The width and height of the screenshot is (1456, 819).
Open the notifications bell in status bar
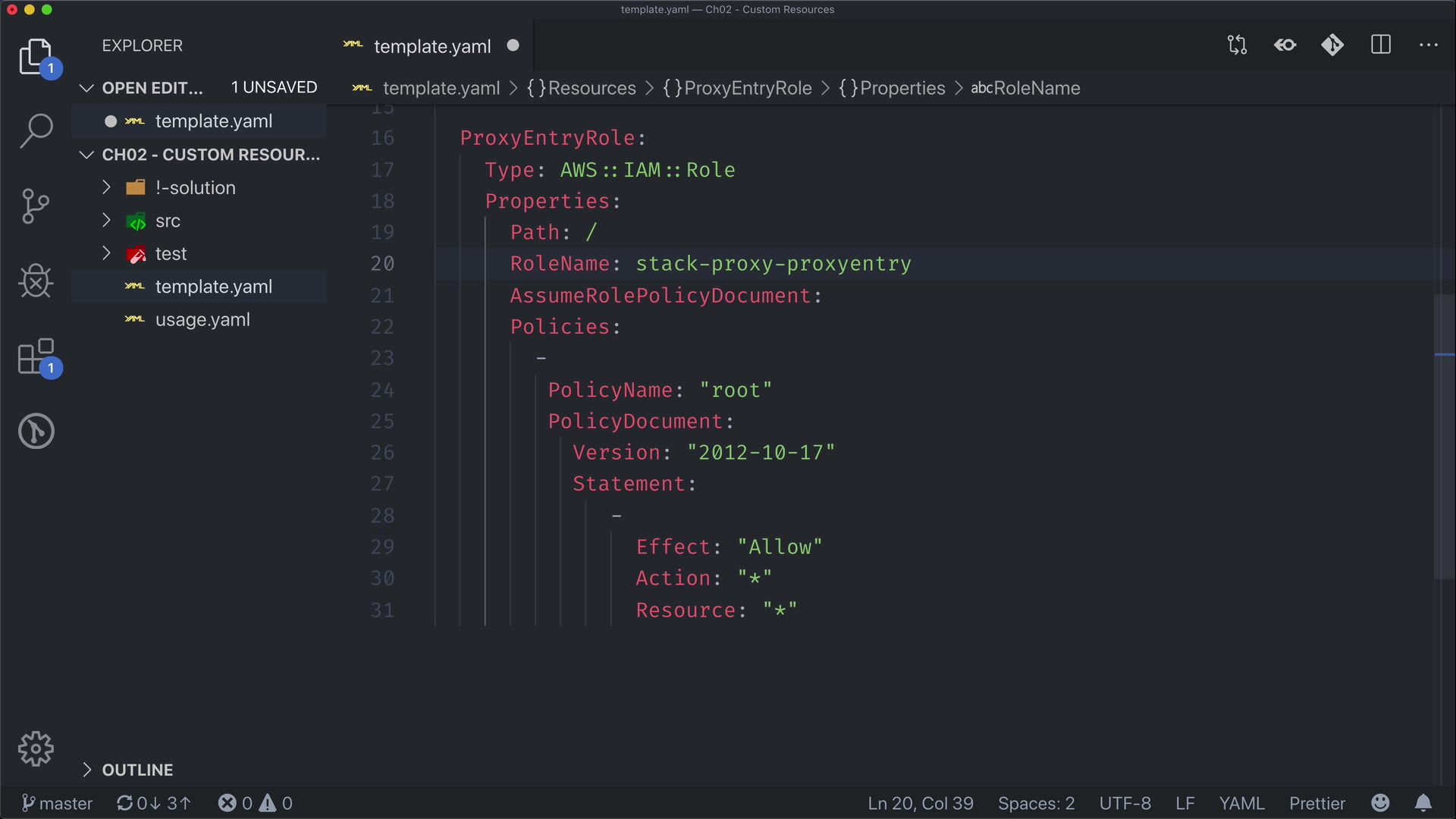pos(1423,803)
